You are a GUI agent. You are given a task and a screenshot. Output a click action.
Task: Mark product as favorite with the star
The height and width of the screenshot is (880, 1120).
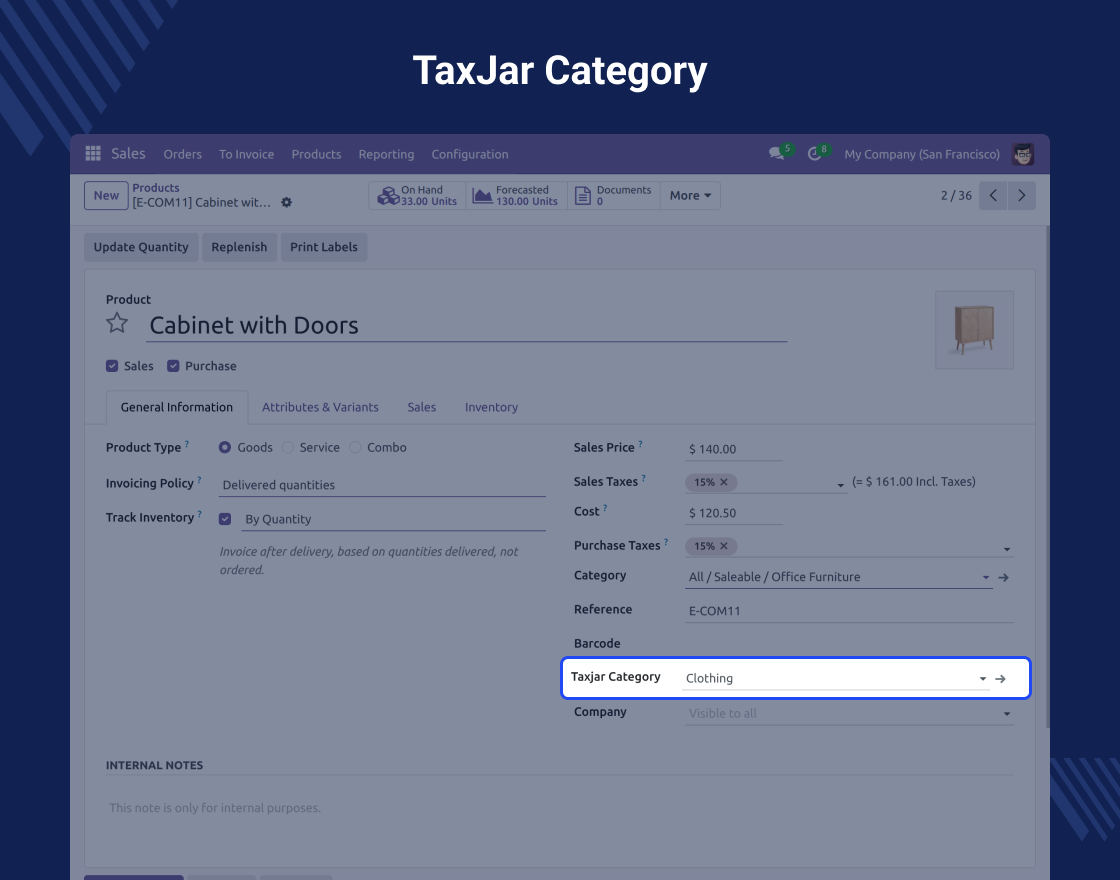[x=117, y=324]
